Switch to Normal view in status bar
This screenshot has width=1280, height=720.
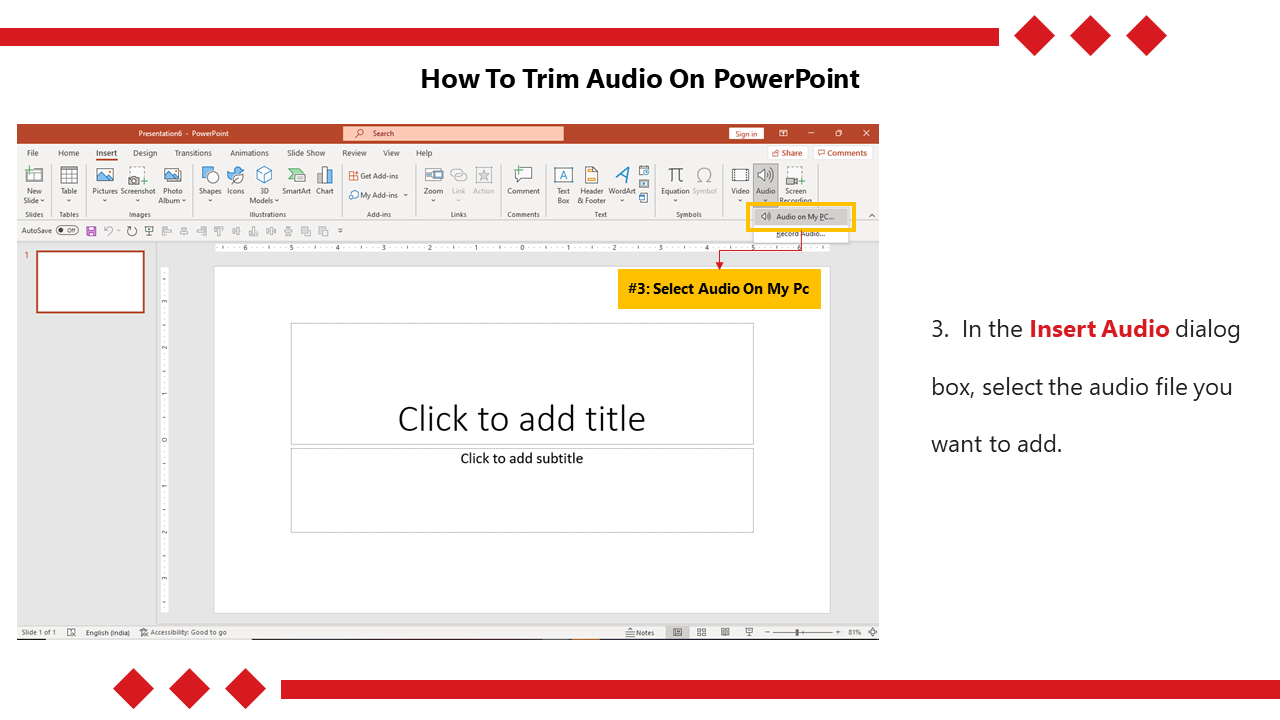coord(678,632)
